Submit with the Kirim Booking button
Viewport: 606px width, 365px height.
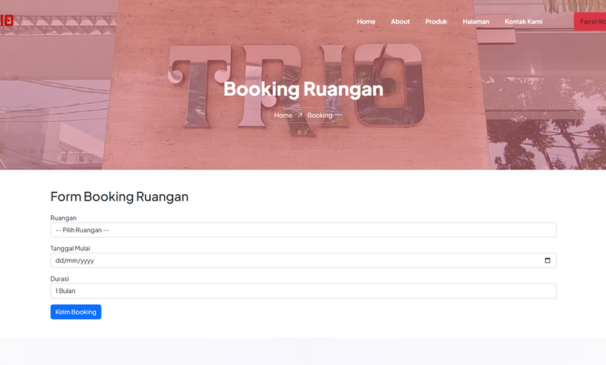click(76, 312)
